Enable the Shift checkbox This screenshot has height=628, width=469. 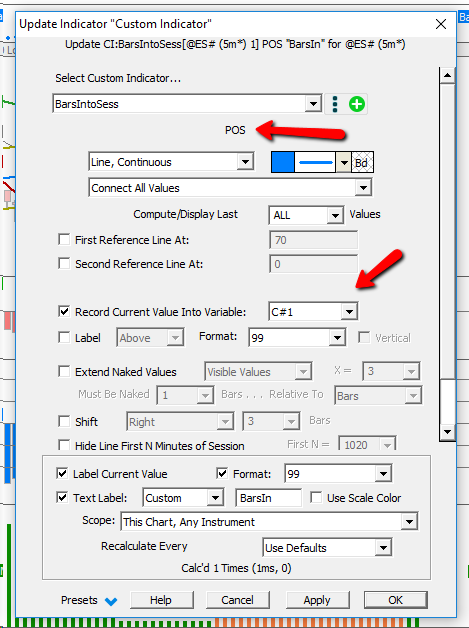[64, 421]
